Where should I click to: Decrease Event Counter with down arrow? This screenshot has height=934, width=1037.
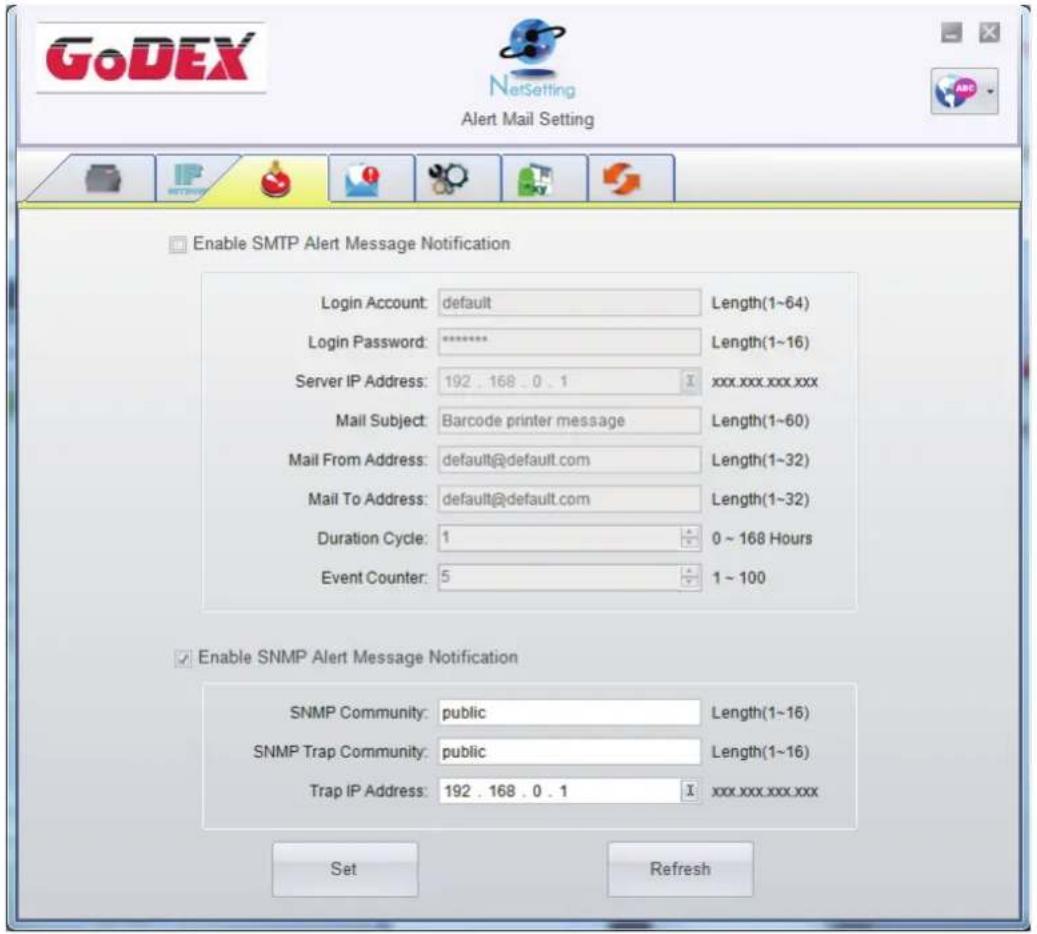click(x=690, y=583)
